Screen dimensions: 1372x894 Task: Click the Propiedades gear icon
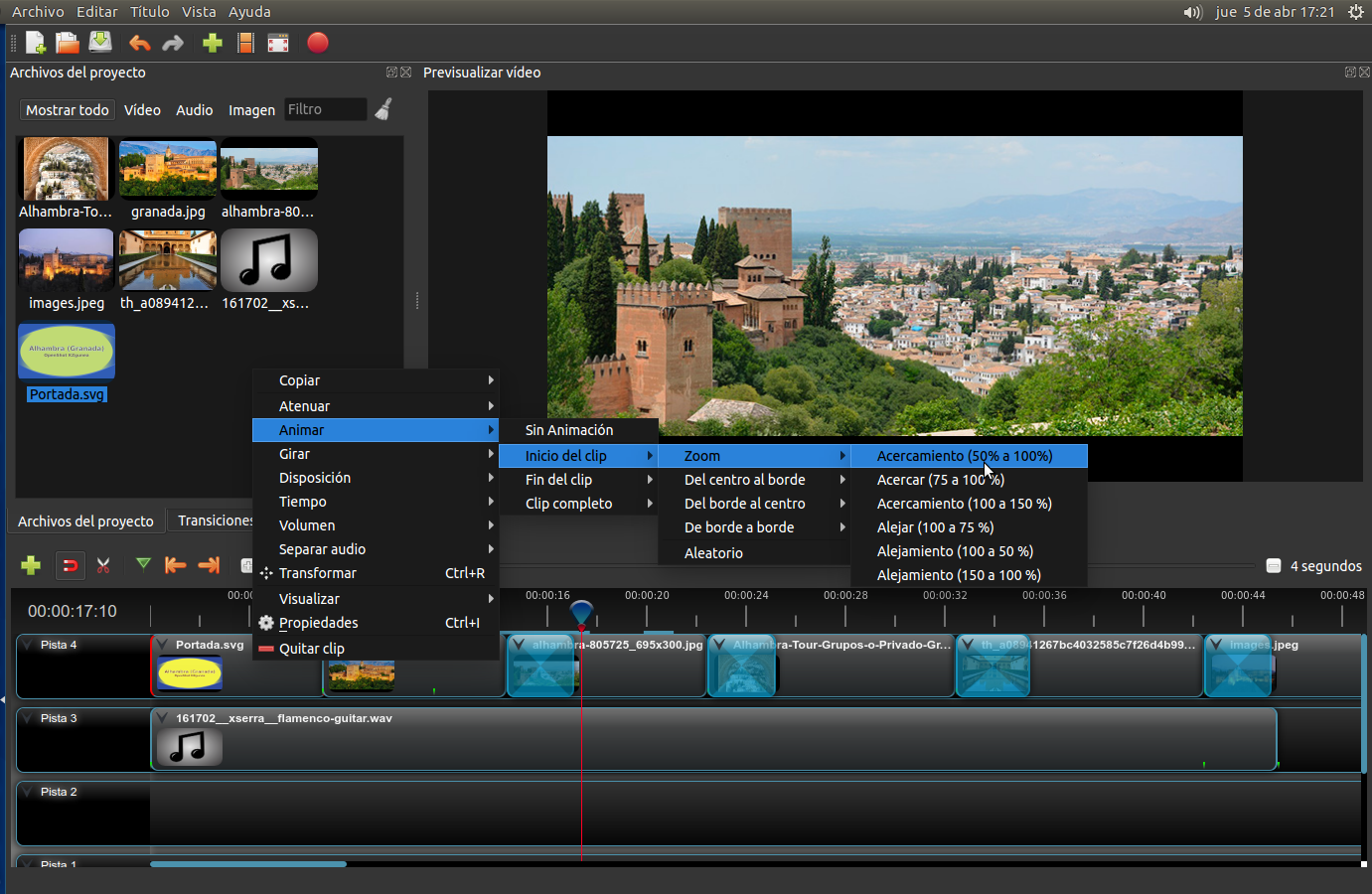[266, 623]
